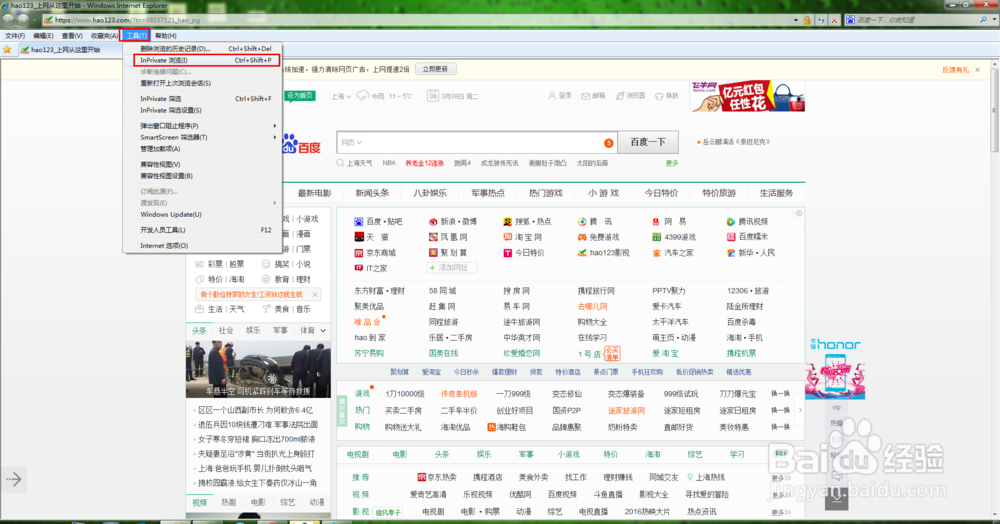Open the site grid settings gear icon
This screenshot has width=1000, height=524.
click(799, 213)
